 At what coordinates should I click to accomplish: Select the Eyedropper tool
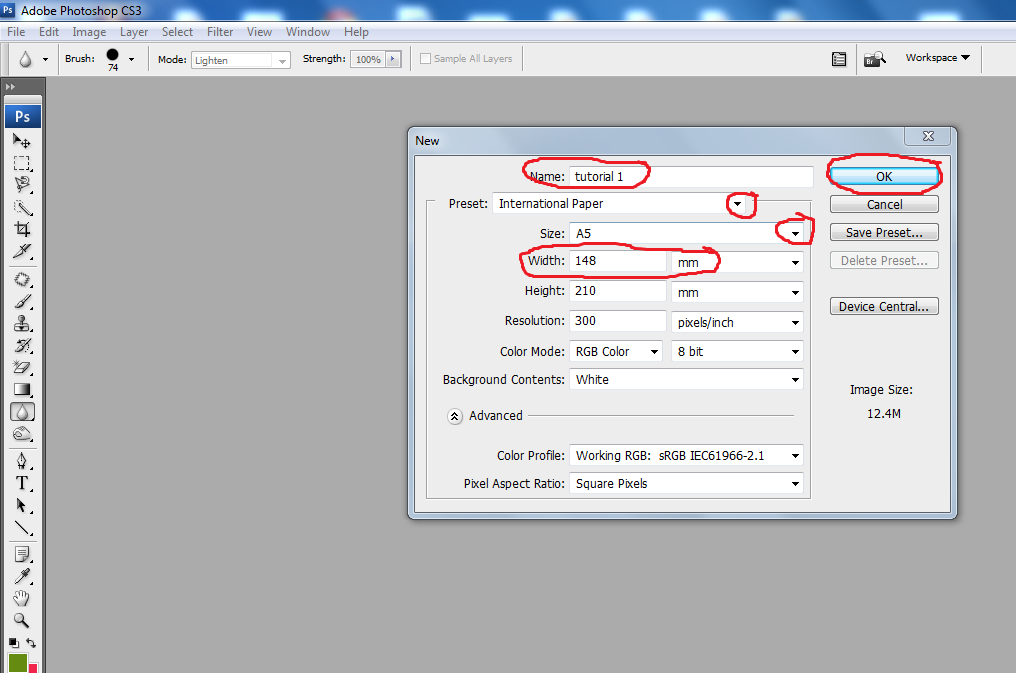[22, 576]
